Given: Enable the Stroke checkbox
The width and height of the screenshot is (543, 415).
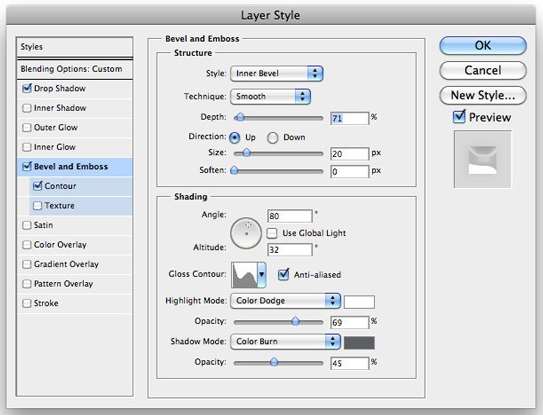Looking at the screenshot, I should pos(27,303).
